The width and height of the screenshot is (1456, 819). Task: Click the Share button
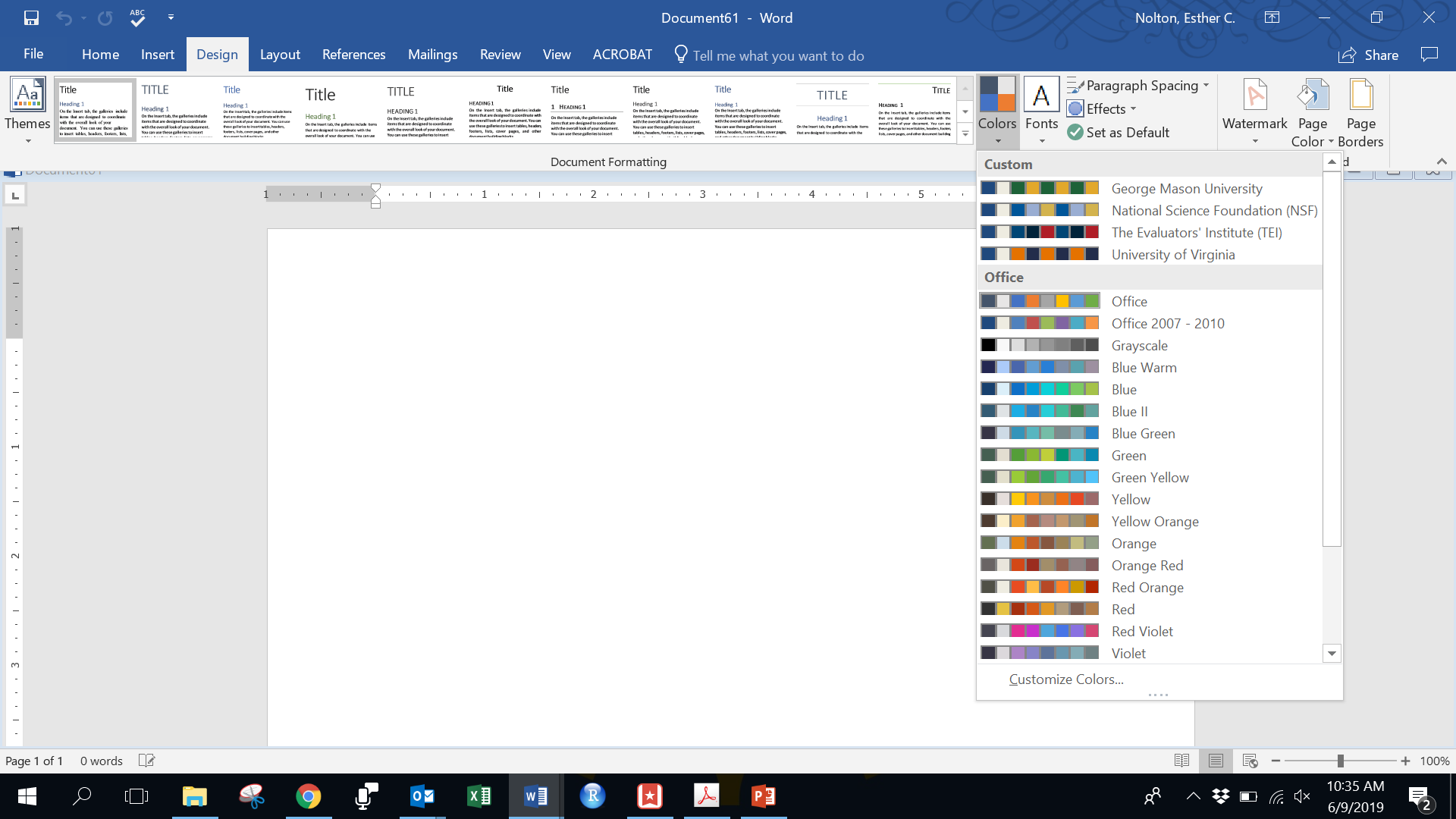tap(1369, 55)
